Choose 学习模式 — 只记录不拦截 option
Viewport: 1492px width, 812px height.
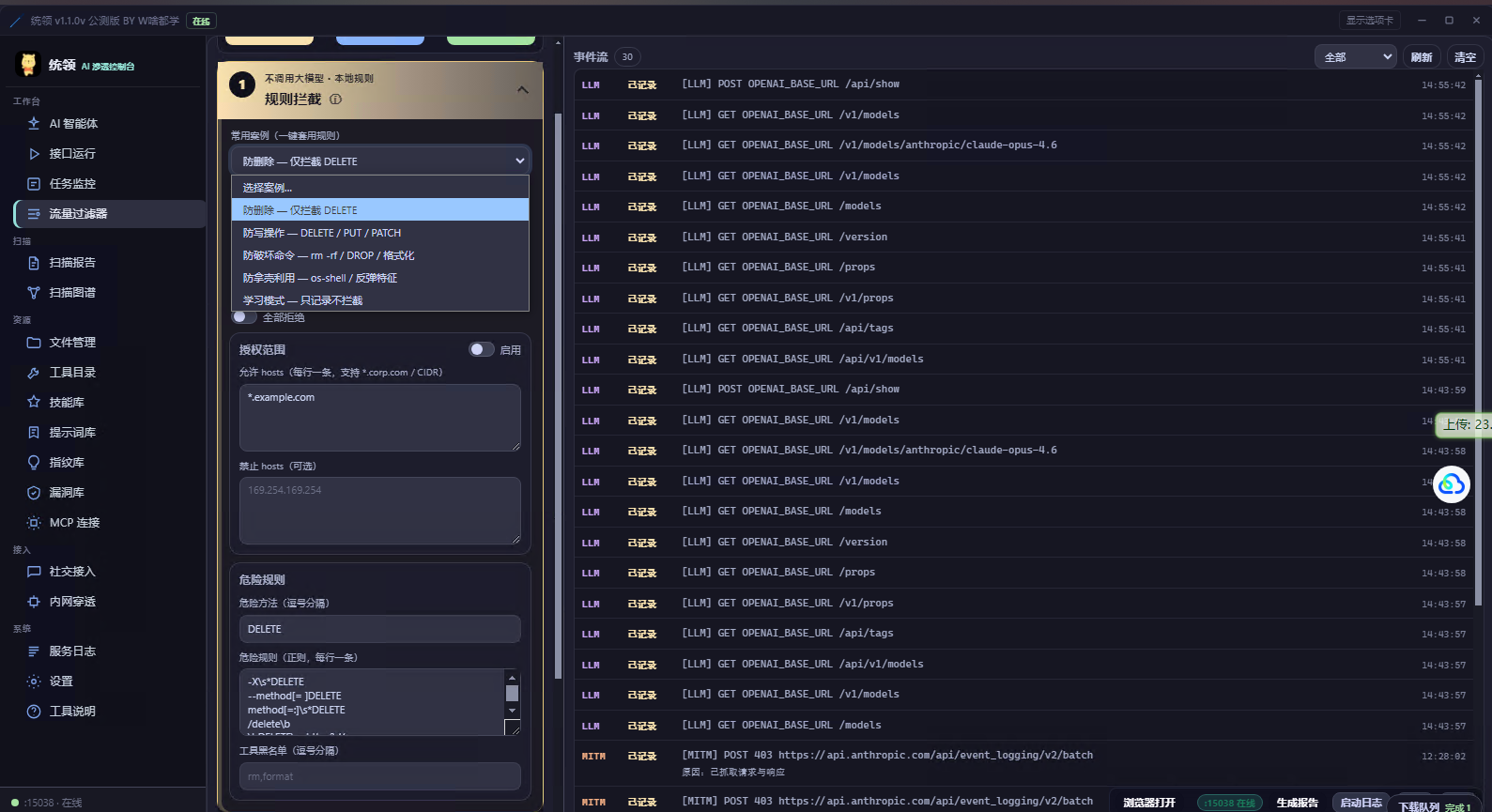click(380, 300)
